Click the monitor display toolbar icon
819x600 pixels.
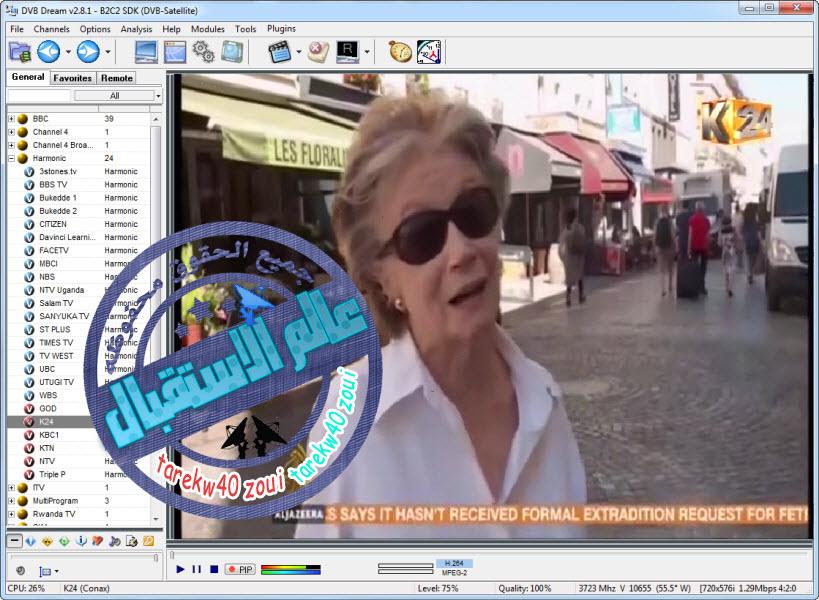[146, 52]
